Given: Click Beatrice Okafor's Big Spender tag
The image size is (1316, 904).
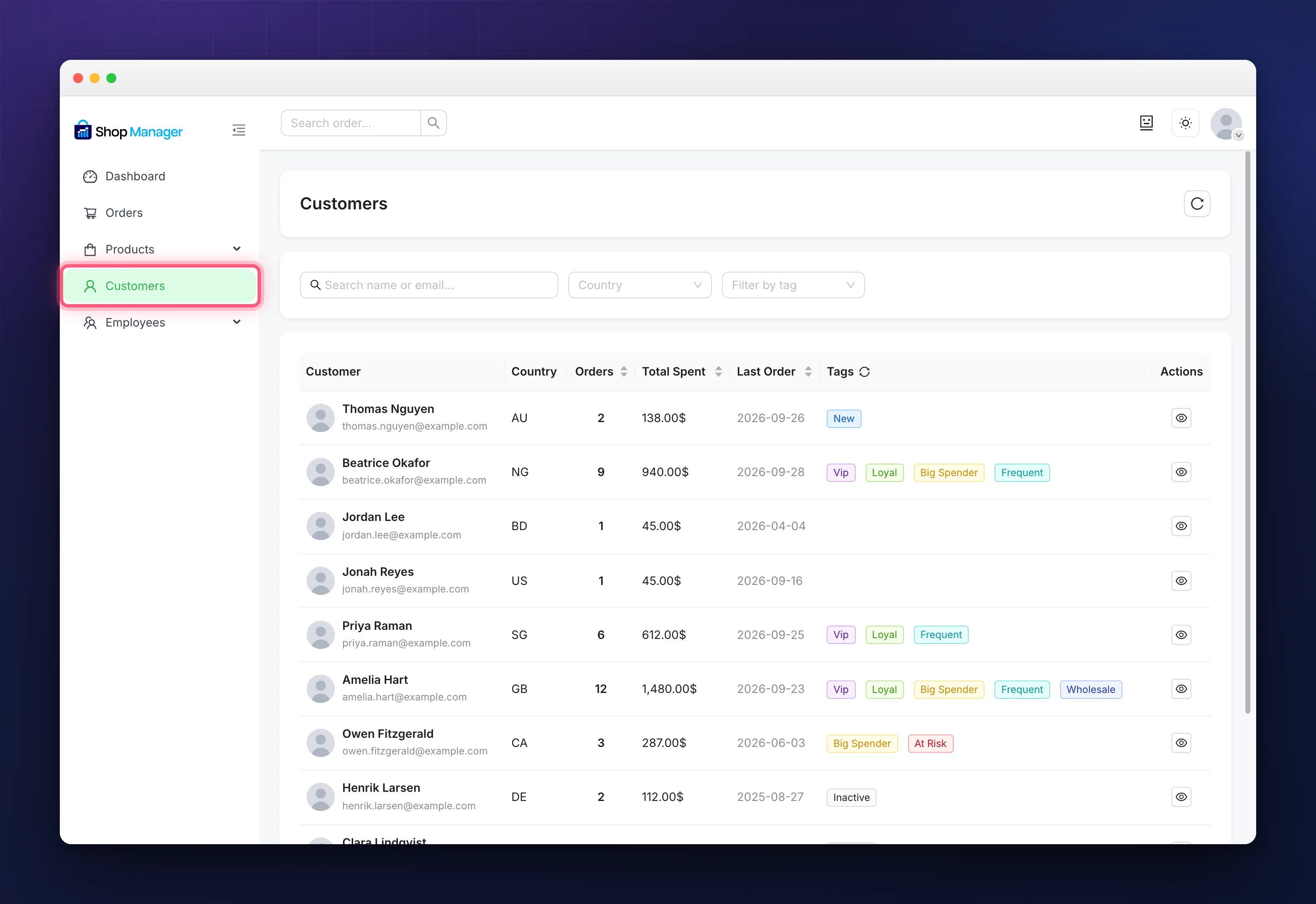Looking at the screenshot, I should click(948, 472).
